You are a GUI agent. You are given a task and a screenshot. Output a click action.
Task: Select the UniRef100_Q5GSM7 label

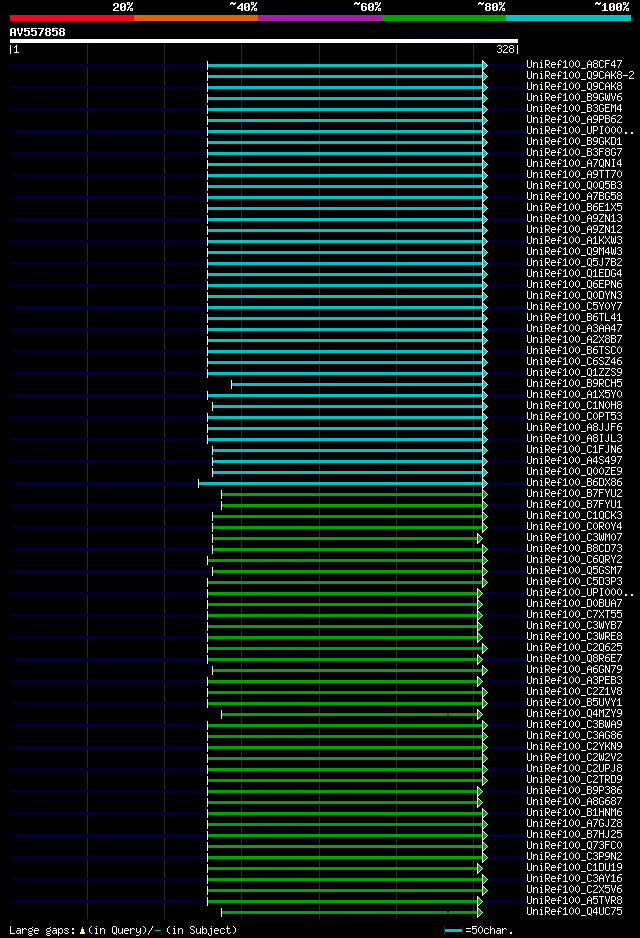pos(574,571)
